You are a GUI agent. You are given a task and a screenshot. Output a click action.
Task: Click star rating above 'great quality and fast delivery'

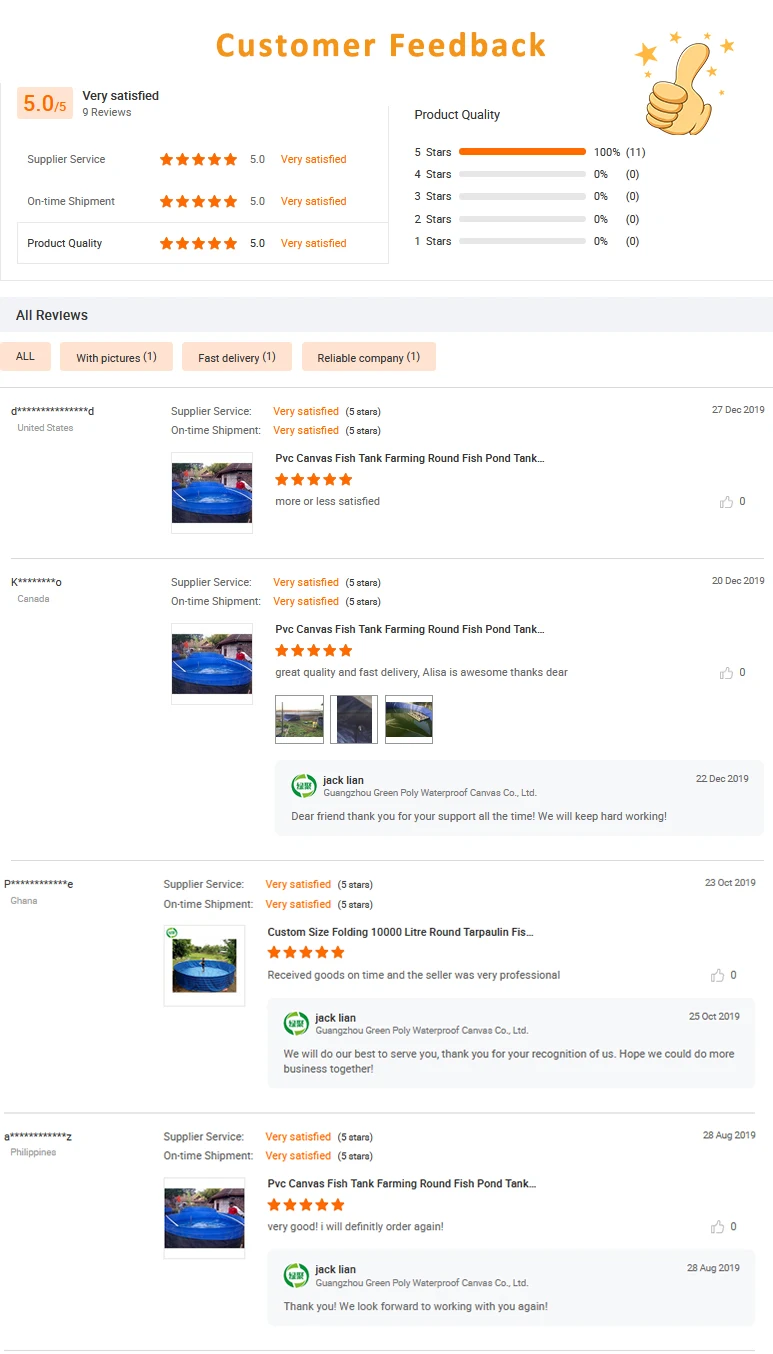tap(314, 651)
